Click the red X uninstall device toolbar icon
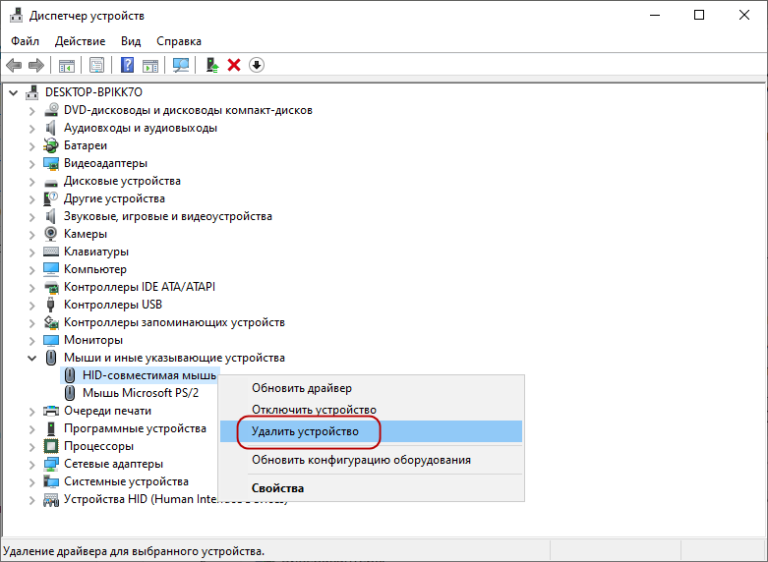 coord(234,65)
